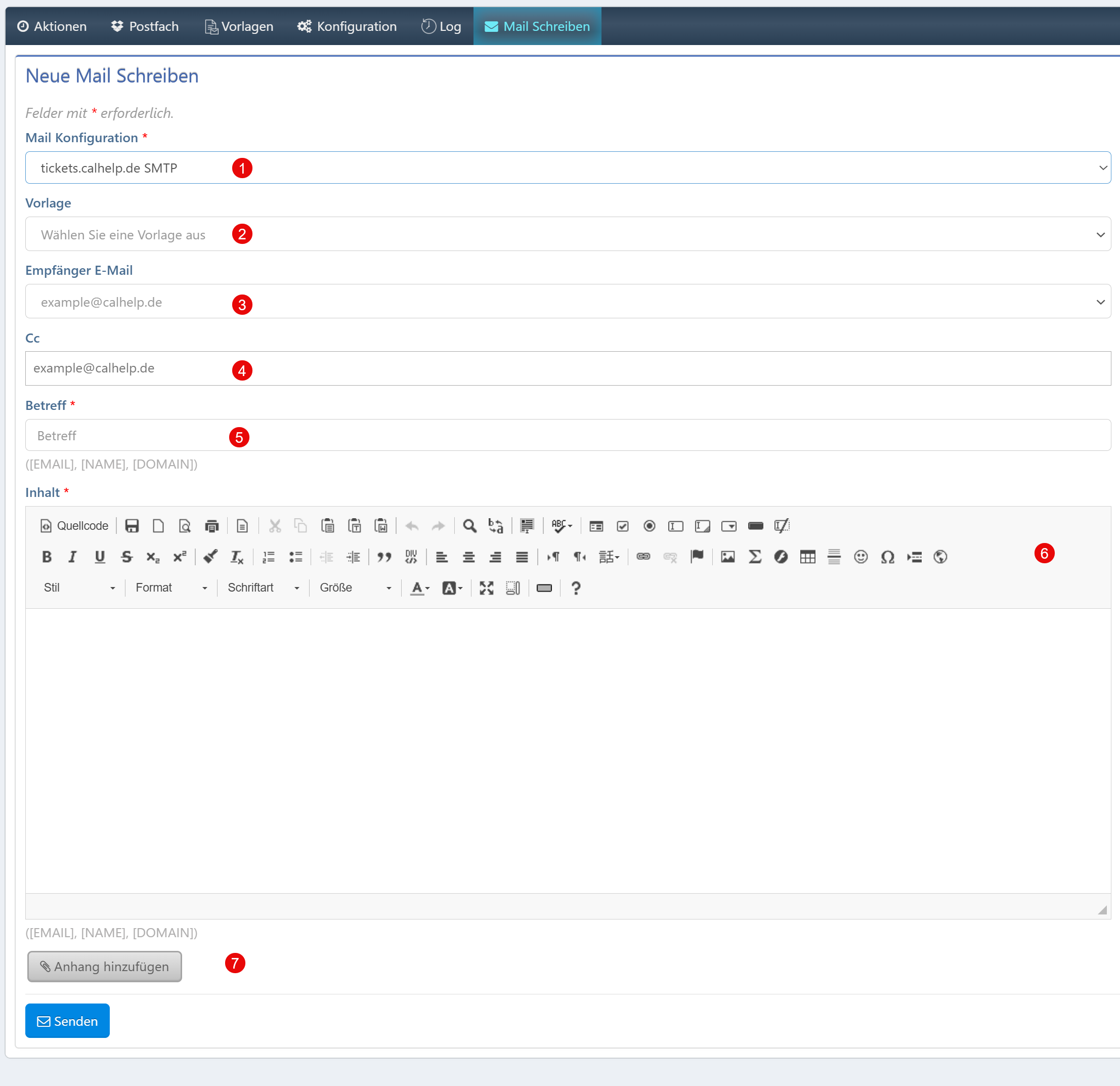Screen dimensions: 1120x1086
Task: Click into the Betreff input field
Action: click(568, 436)
